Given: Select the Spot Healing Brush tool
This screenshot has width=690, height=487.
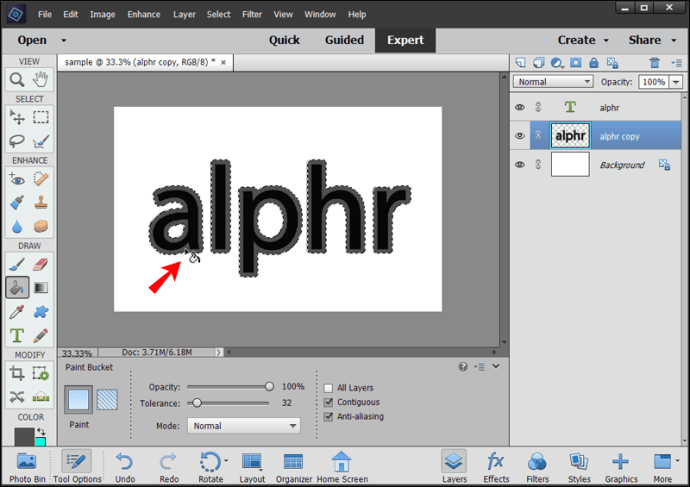Looking at the screenshot, I should [x=40, y=179].
